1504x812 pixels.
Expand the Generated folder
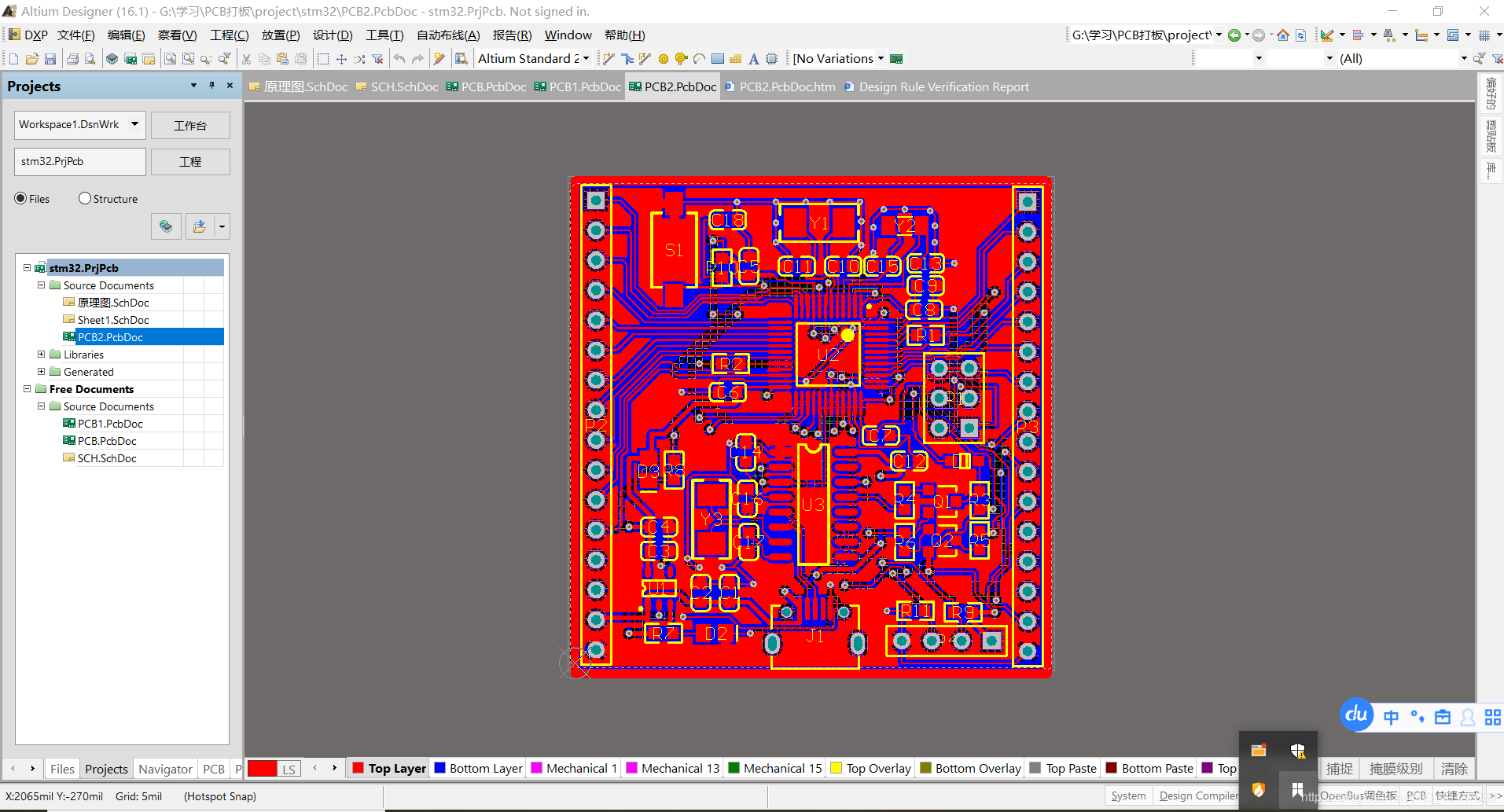(42, 372)
